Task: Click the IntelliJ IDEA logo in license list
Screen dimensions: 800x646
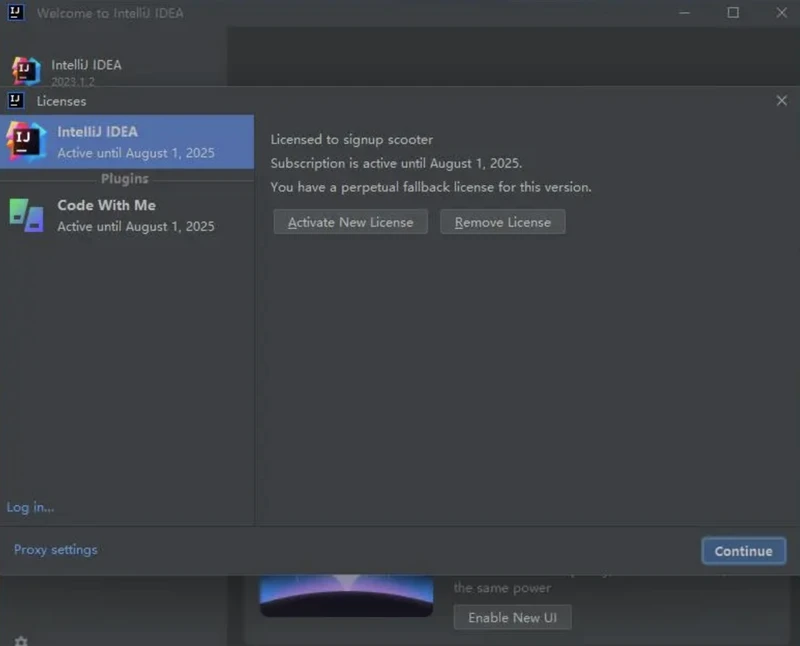Action: 26,141
